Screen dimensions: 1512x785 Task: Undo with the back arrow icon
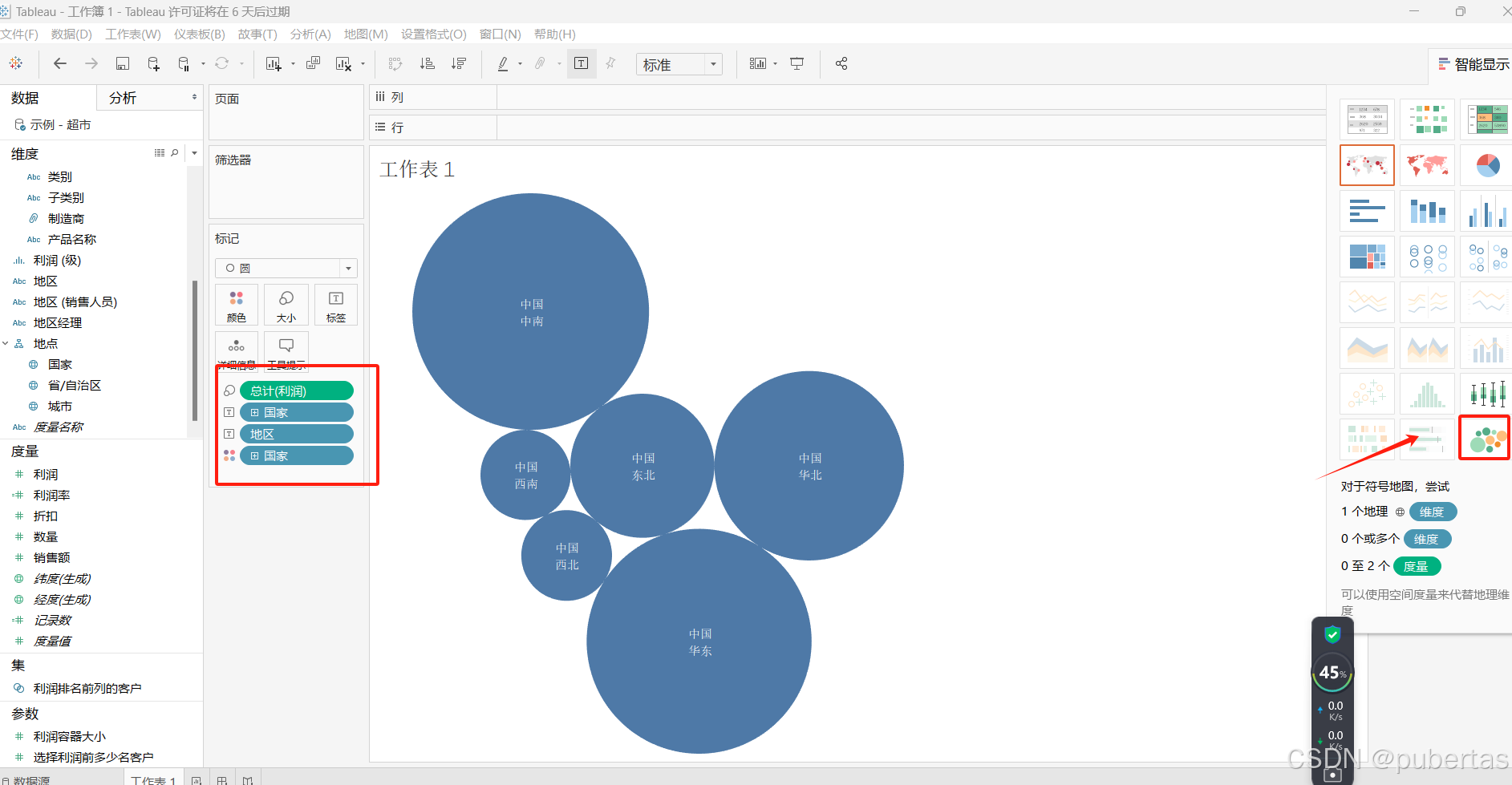click(x=60, y=63)
